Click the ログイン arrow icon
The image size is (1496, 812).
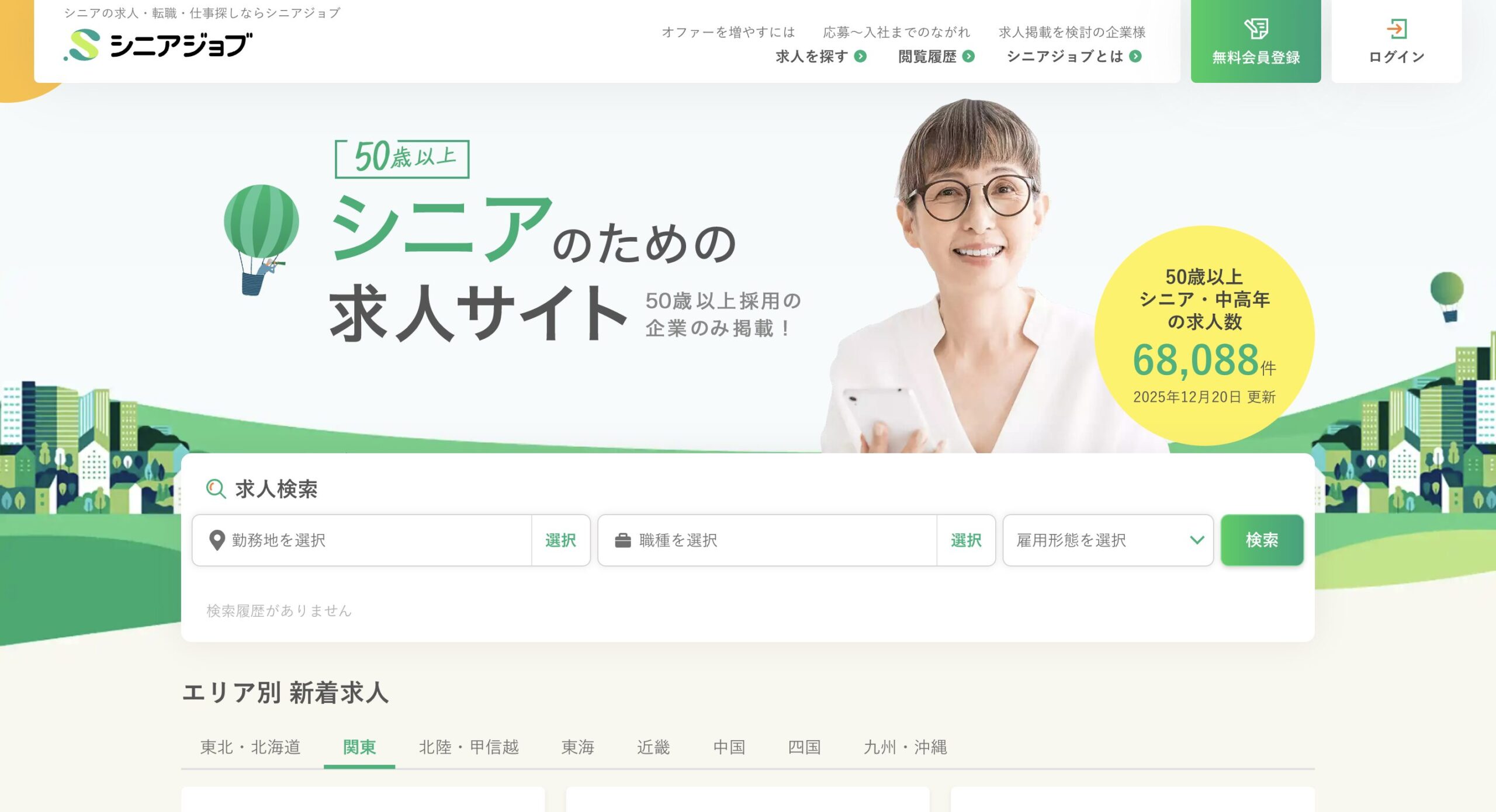[x=1397, y=29]
